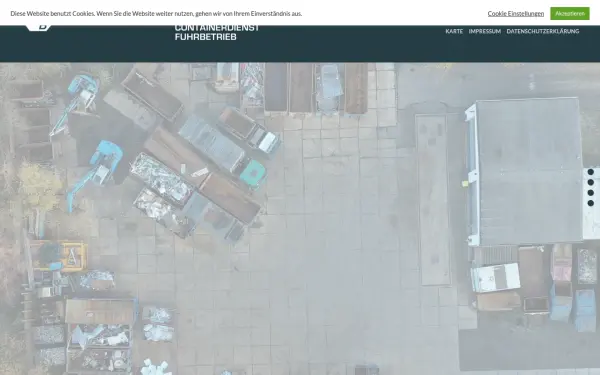This screenshot has width=600, height=375.
Task: Open the KARTE menu item
Action: [454, 31]
